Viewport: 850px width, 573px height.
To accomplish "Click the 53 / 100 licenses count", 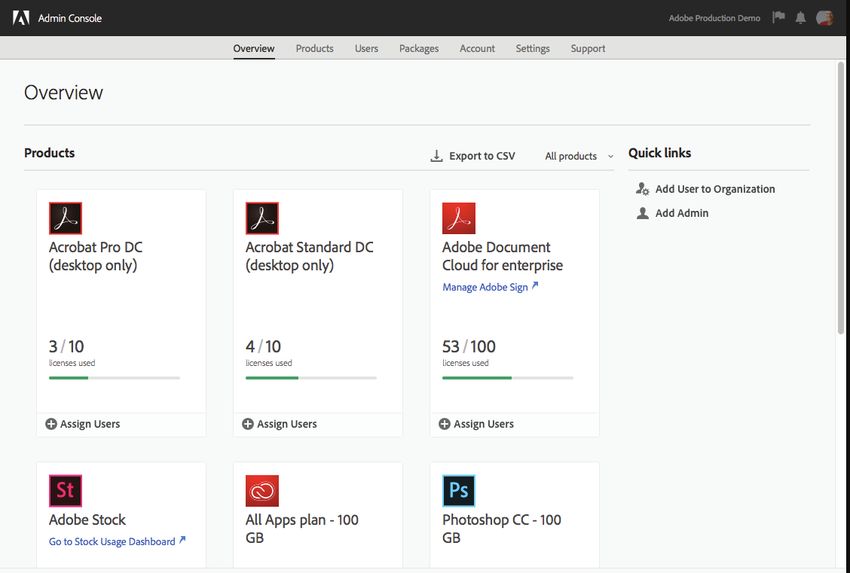I will pyautogui.click(x=469, y=346).
